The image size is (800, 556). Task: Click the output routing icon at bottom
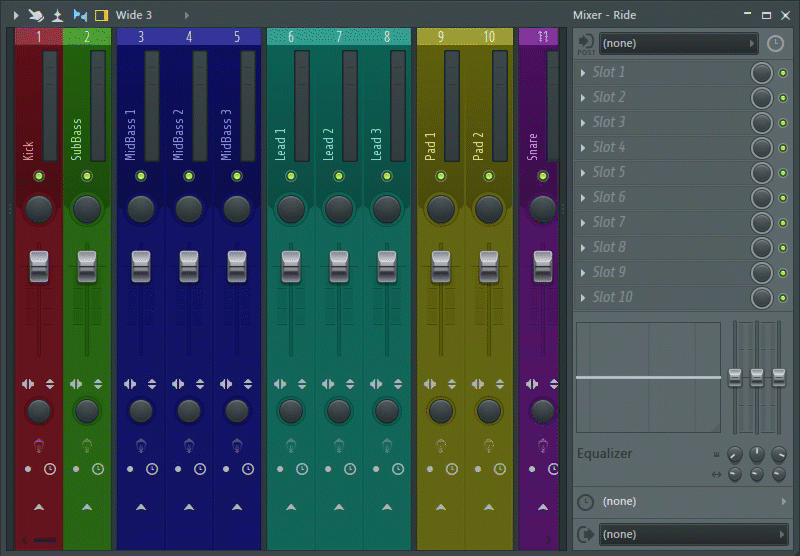click(585, 534)
